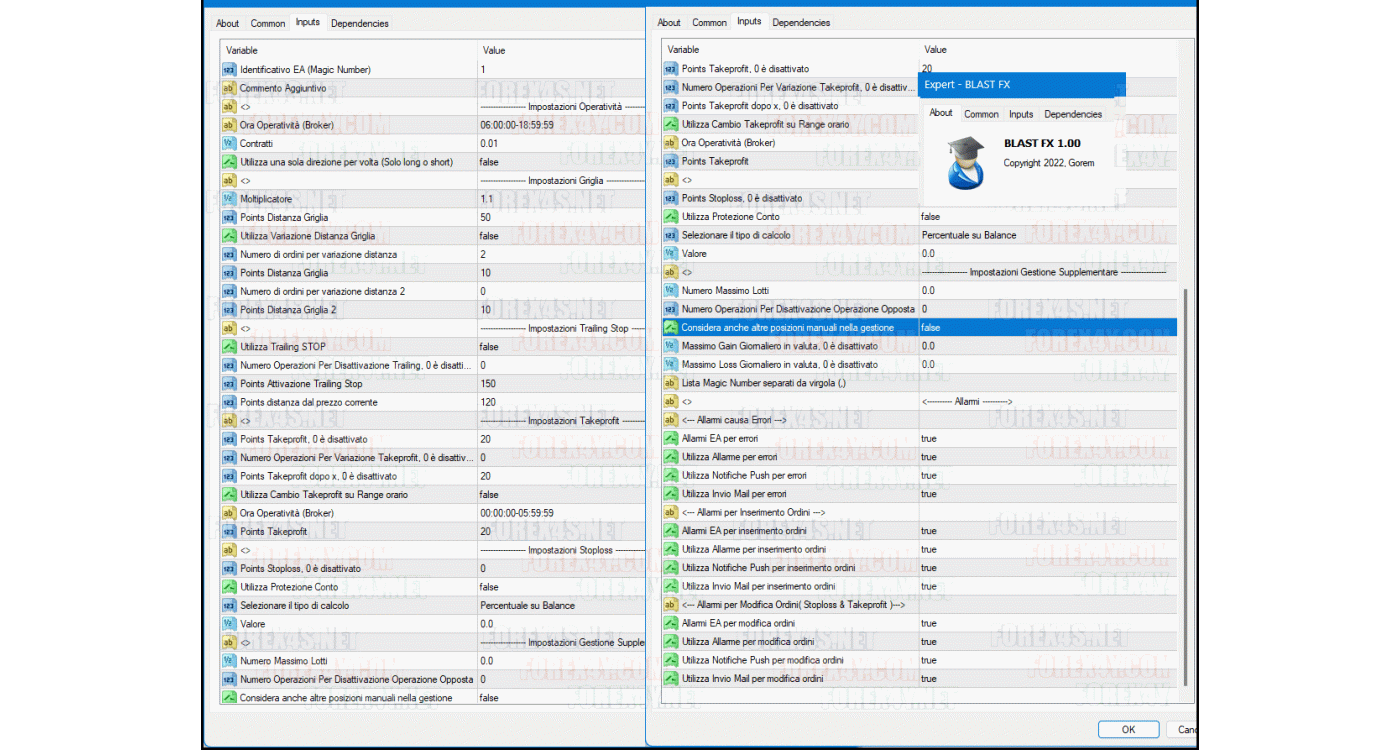This screenshot has height=750, width=1400.
Task: Open Utilizza Variazione Distanza Griglia value dropdown
Action: pos(560,236)
